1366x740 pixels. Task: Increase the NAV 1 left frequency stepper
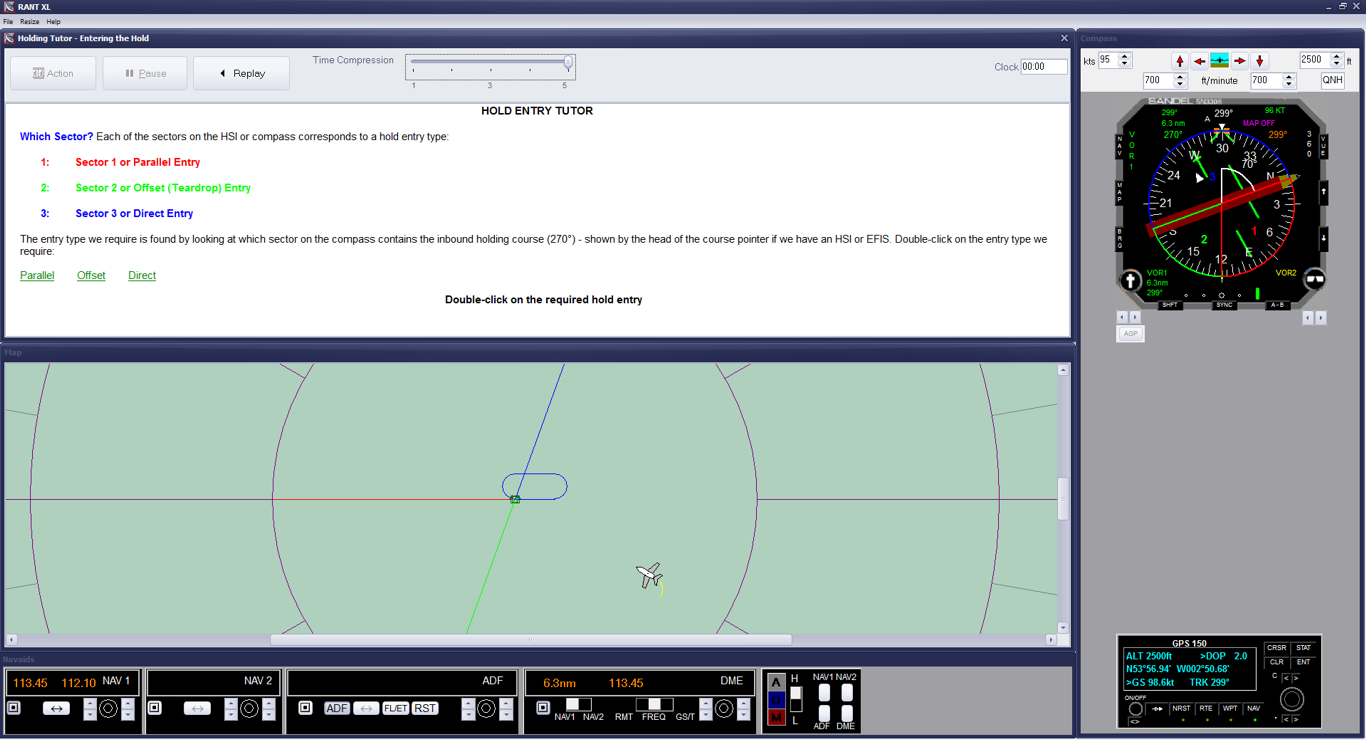(90, 704)
